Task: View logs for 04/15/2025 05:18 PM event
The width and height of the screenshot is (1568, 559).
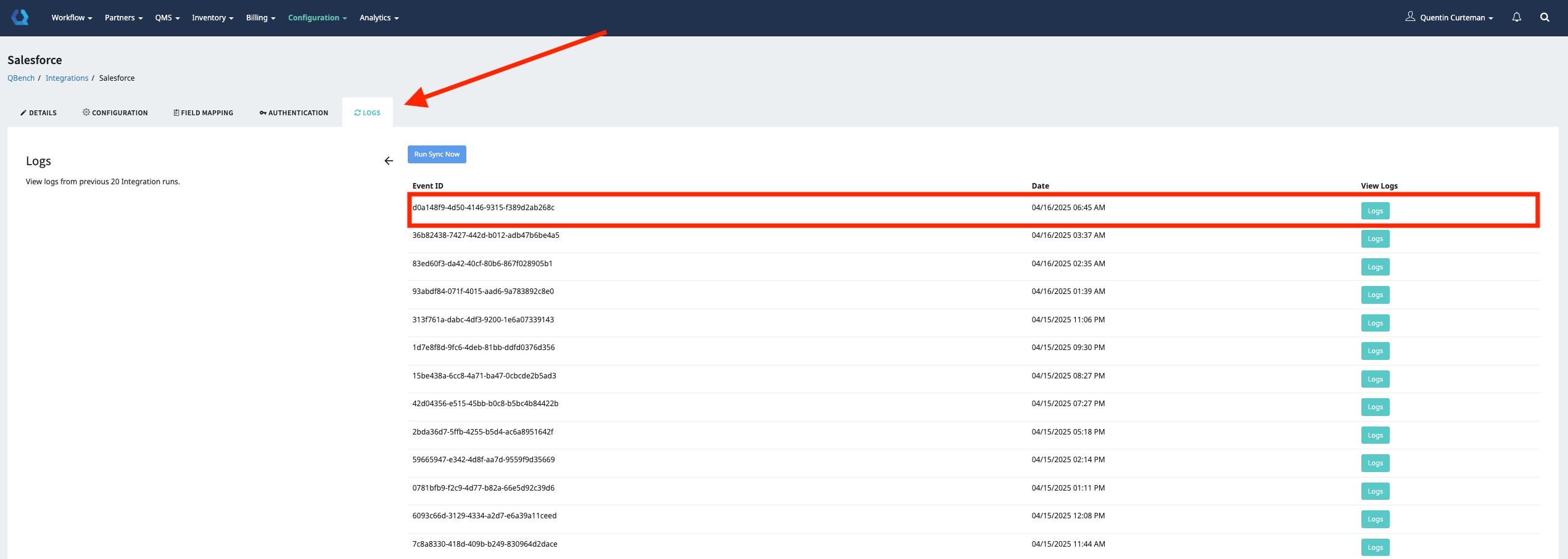Action: 1375,435
